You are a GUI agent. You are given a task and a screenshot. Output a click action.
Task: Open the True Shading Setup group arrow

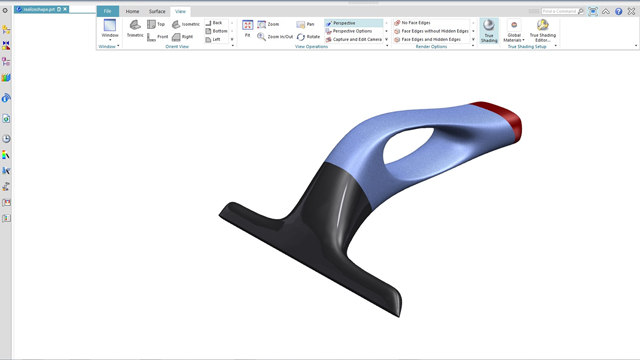tap(556, 46)
